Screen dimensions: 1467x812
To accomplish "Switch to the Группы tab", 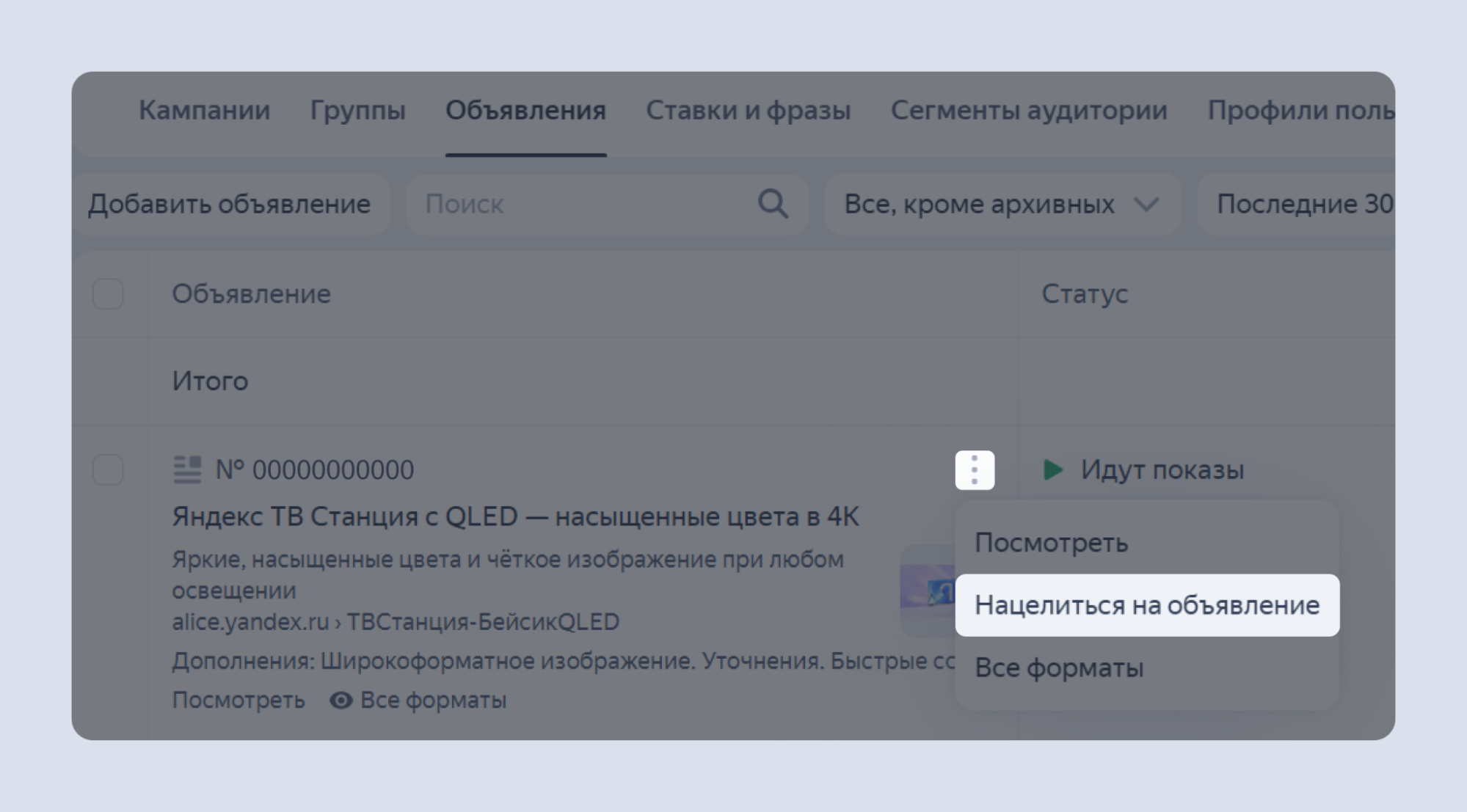I will tap(357, 111).
